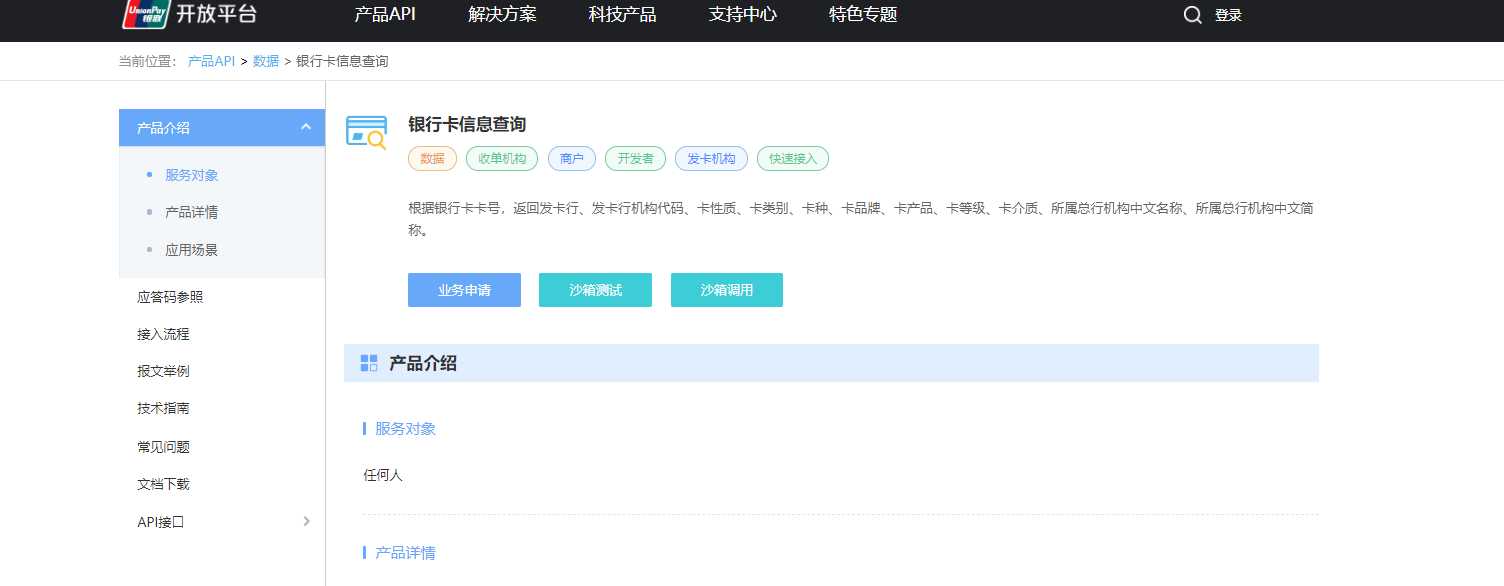Viewport: 1504px width, 586px height.
Task: Select the 收单机构 tag
Action: coord(501,158)
